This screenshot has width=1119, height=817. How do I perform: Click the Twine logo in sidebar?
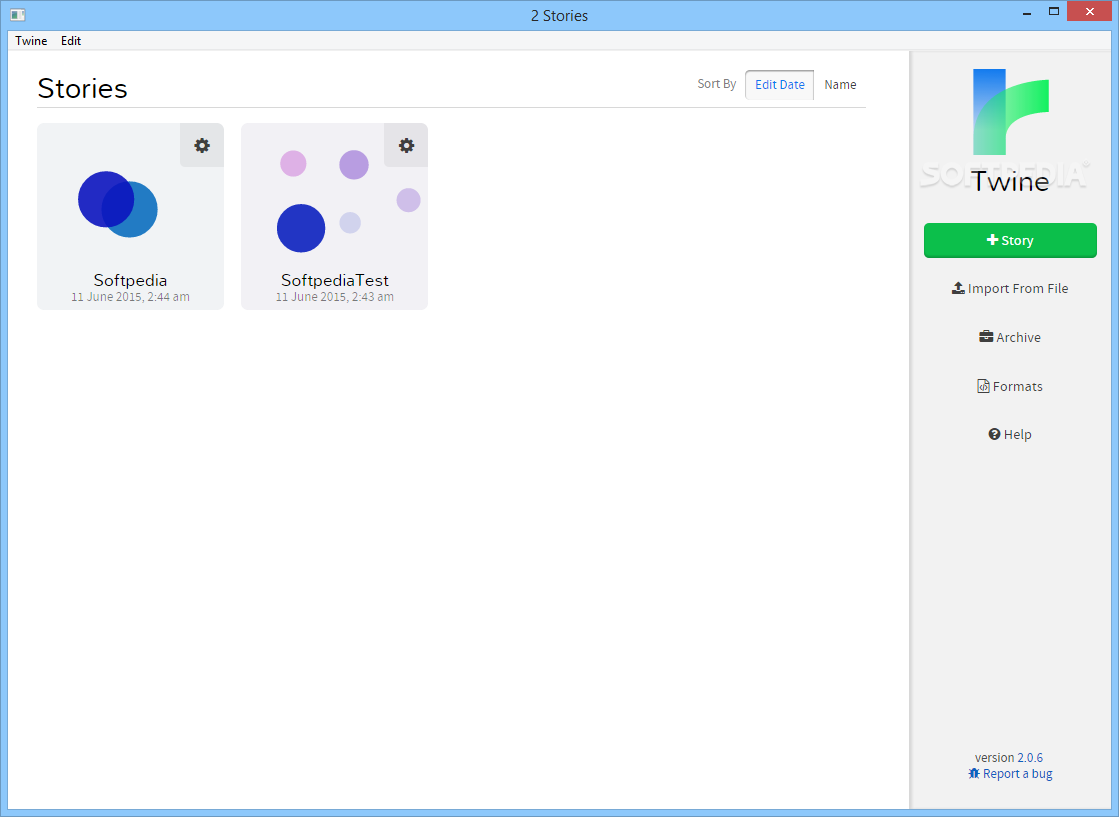click(1011, 112)
